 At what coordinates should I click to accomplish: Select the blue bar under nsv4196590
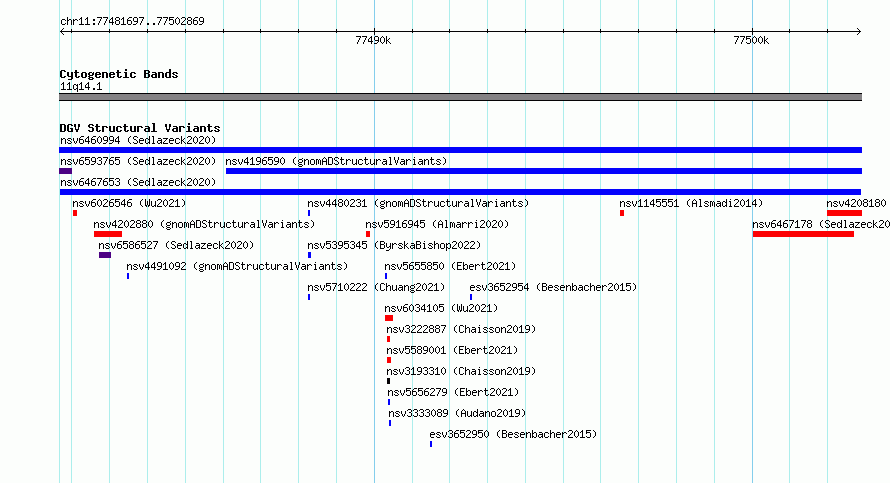(544, 171)
